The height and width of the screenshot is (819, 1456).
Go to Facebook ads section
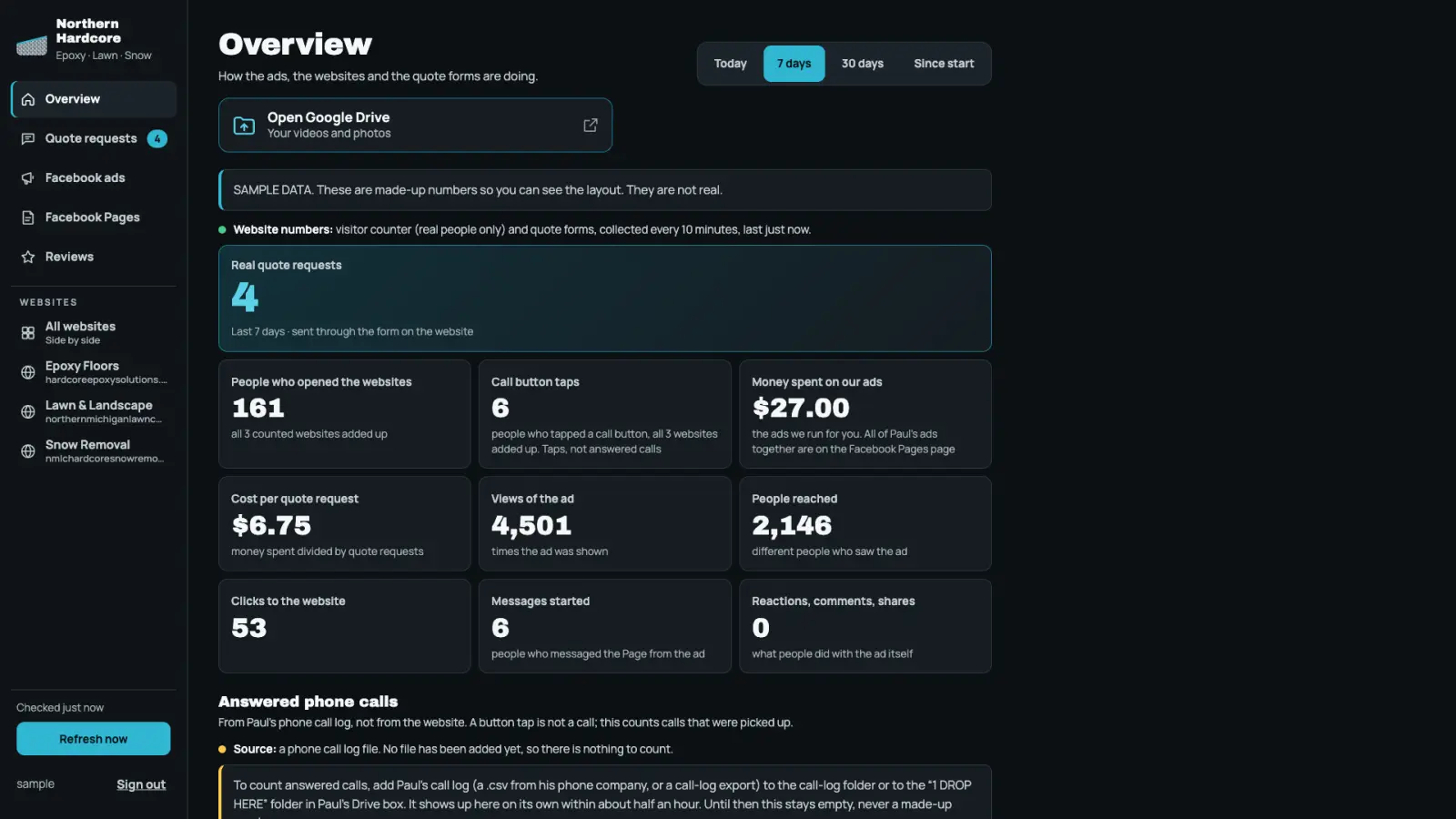[x=94, y=178]
